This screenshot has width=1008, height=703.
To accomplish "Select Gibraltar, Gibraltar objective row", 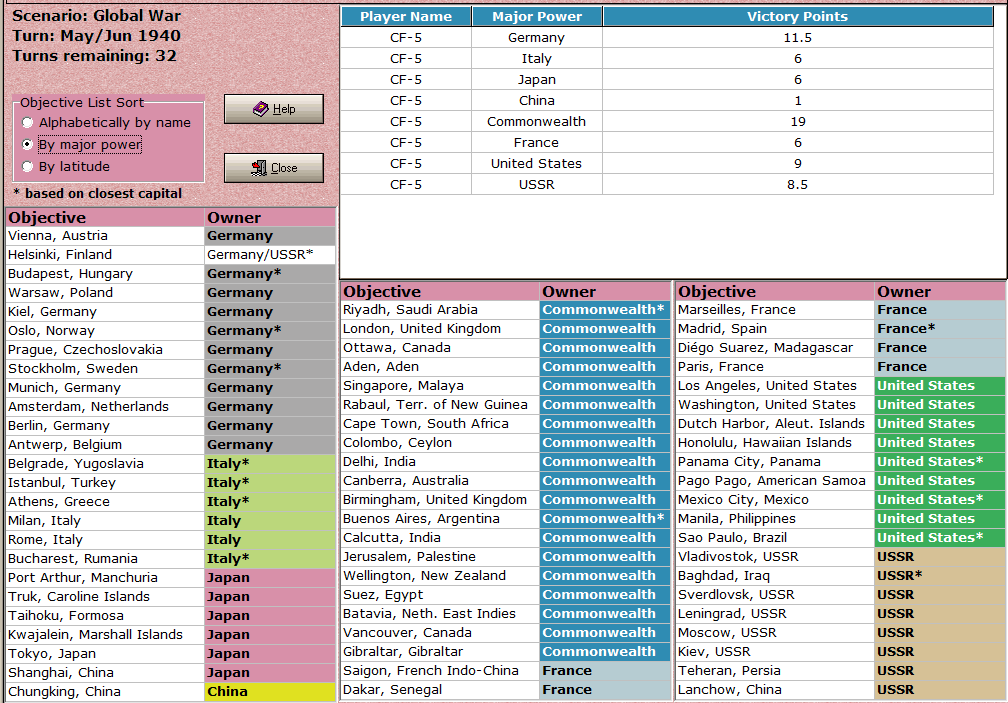I will tap(505, 652).
